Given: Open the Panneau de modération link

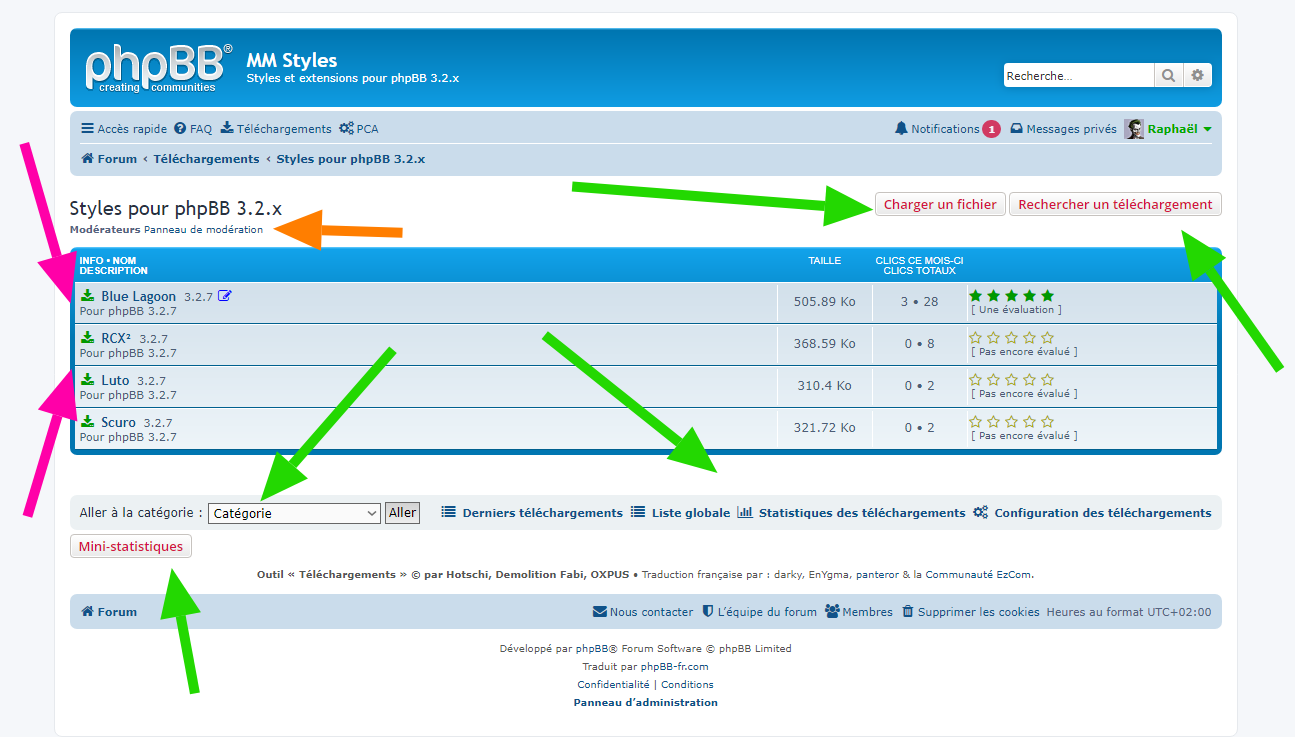Looking at the screenshot, I should (203, 230).
